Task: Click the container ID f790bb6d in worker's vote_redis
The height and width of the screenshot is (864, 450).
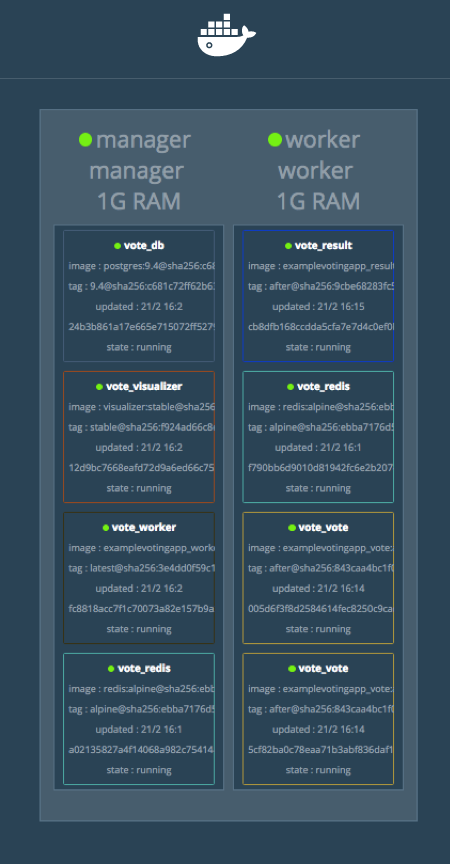Action: [321, 468]
